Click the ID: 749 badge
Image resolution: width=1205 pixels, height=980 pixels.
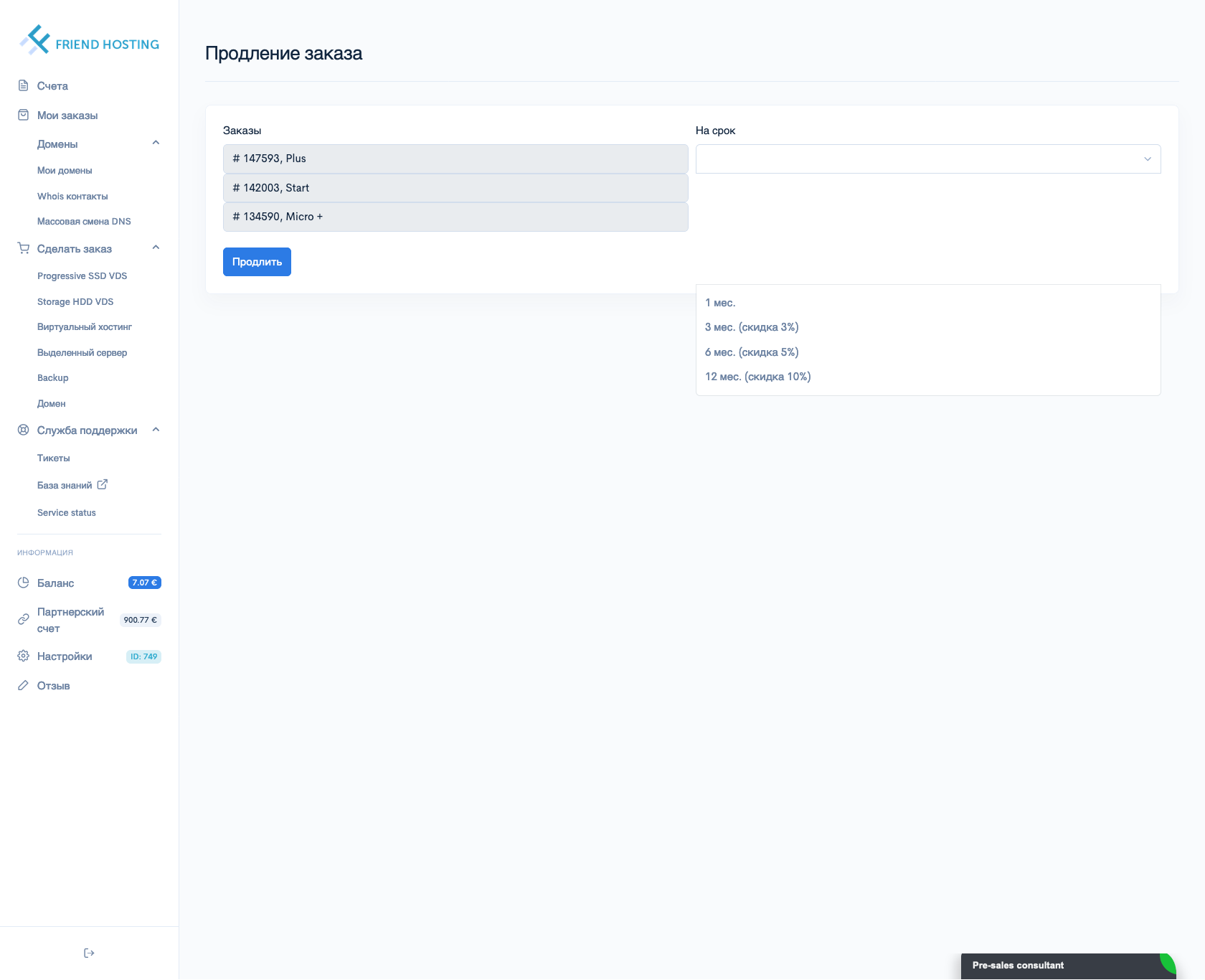144,656
